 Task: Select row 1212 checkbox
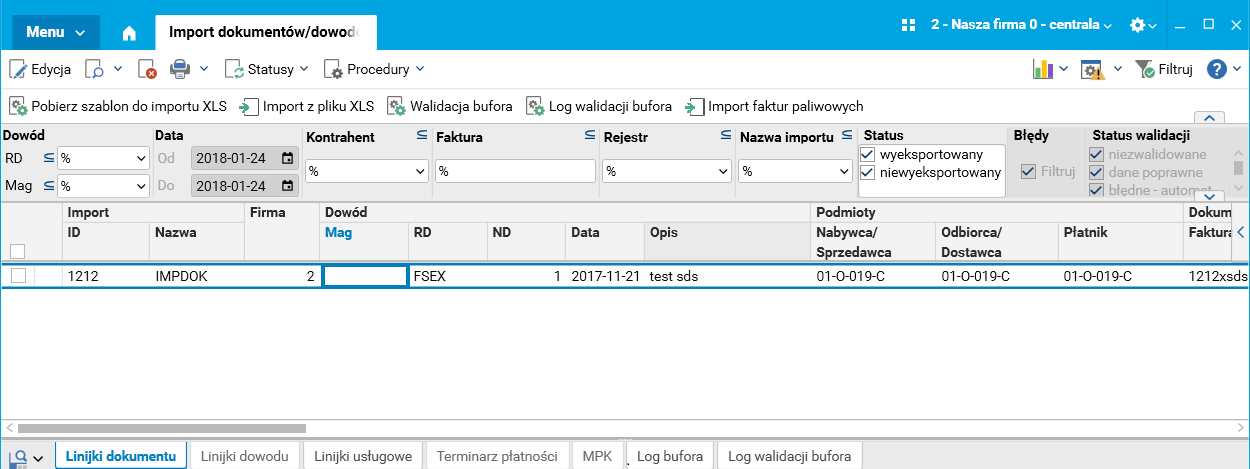pos(17,275)
